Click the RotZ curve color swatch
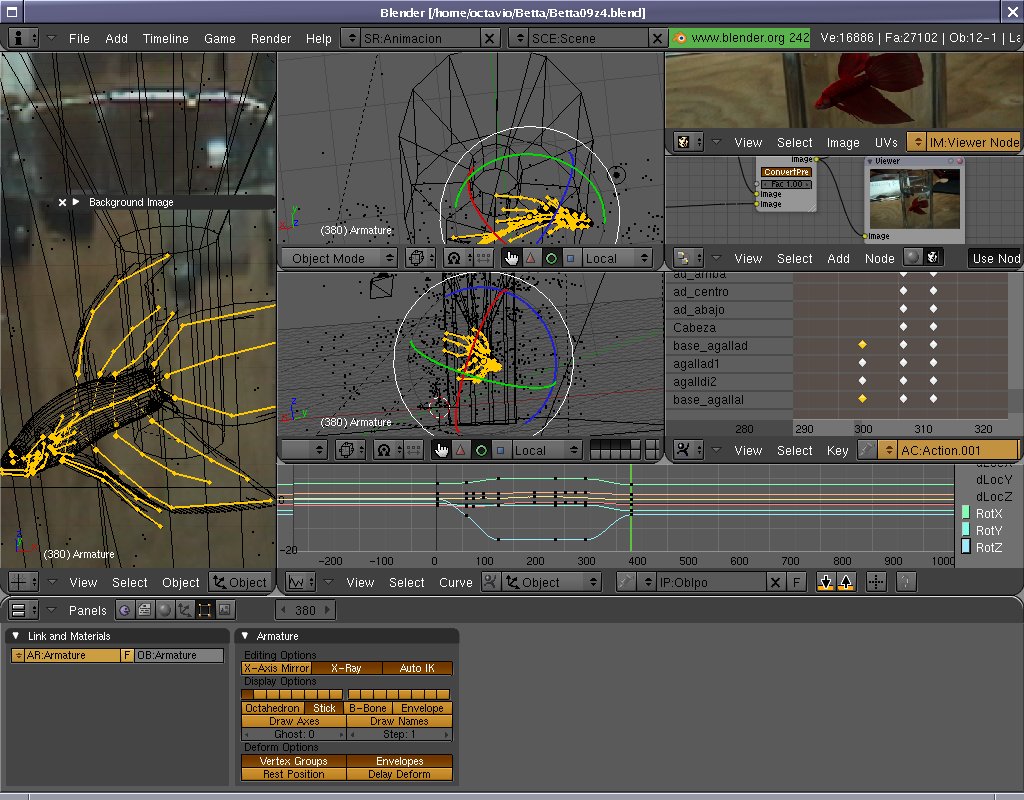 click(966, 546)
